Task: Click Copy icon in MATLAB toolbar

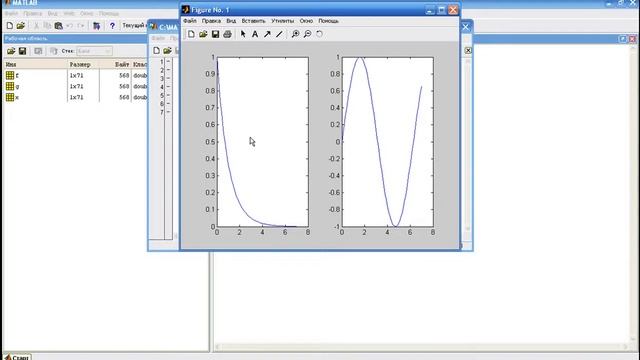Action: 47,26
